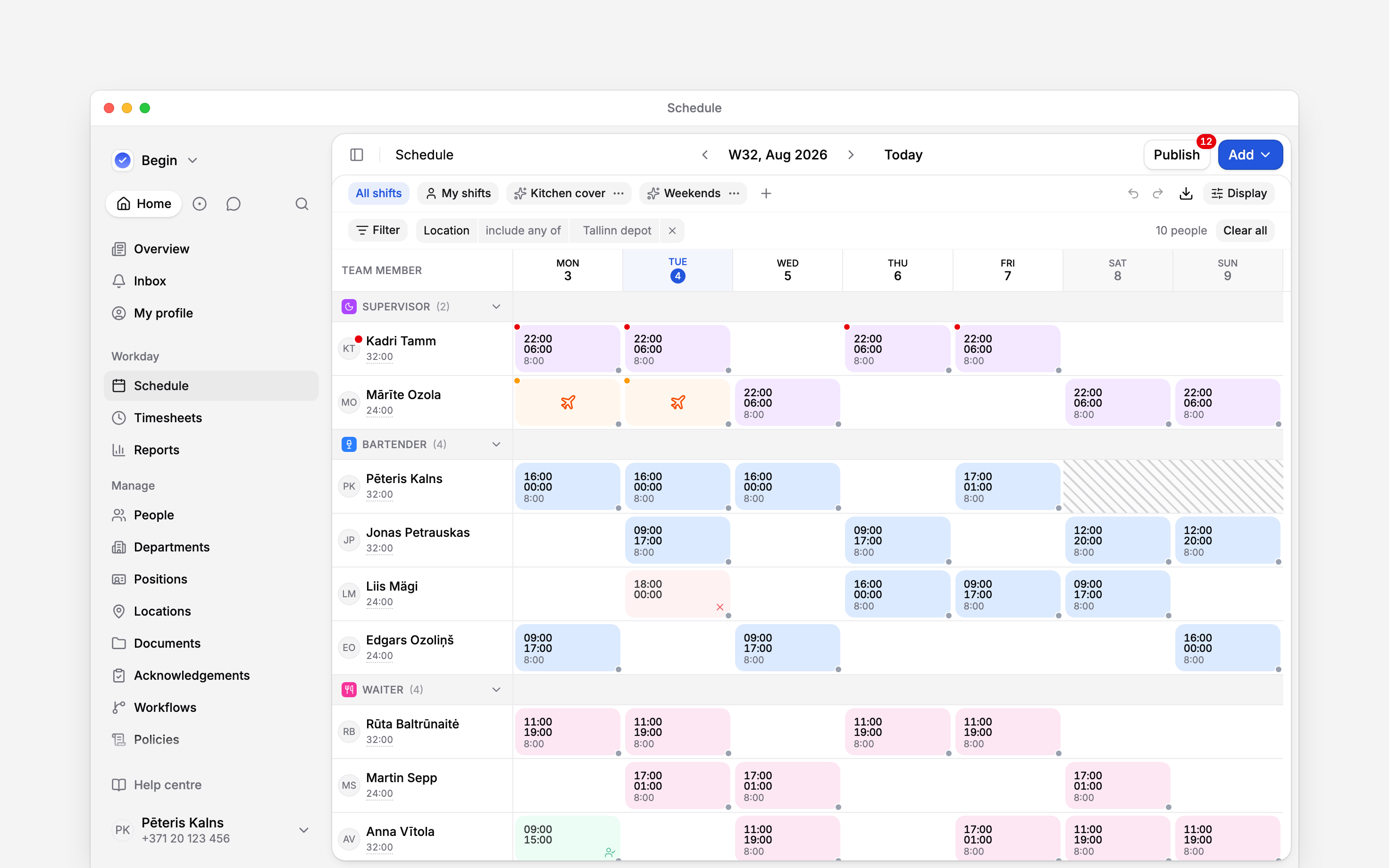This screenshot has width=1389, height=868.
Task: Expand the Pēteris Kalns account menu
Action: tap(304, 830)
